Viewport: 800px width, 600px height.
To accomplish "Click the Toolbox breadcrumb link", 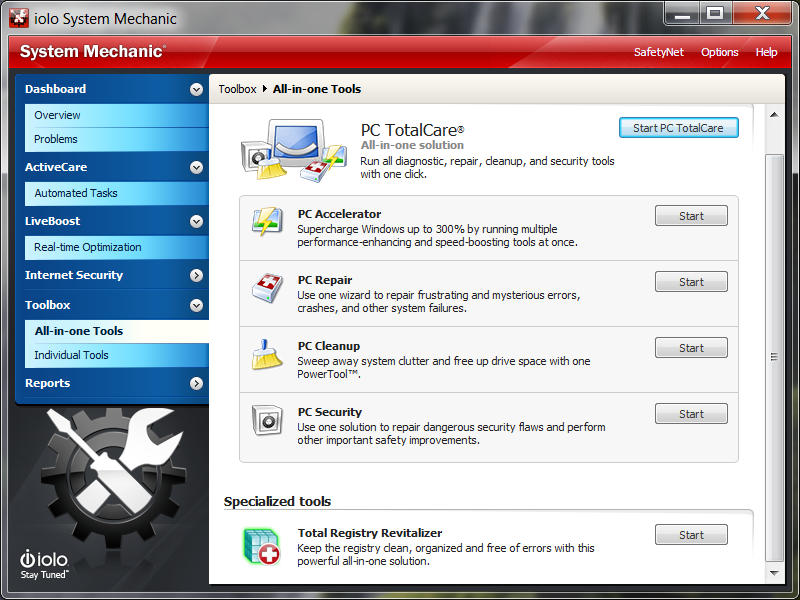I will point(237,89).
